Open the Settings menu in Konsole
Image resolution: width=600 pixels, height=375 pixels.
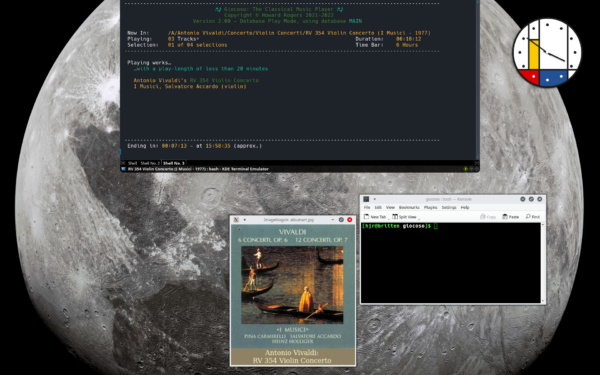click(x=449, y=207)
